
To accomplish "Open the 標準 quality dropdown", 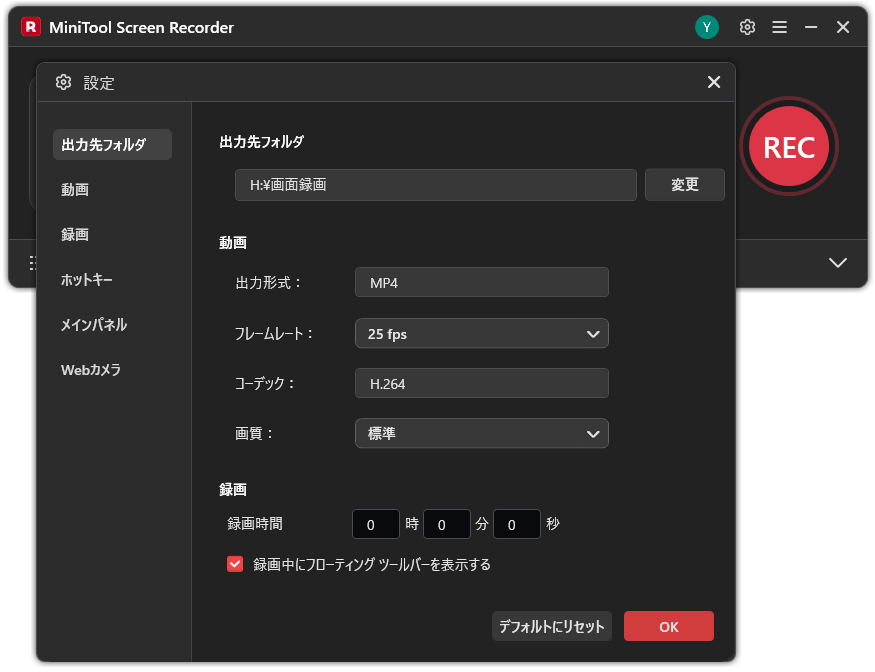I will coord(482,434).
